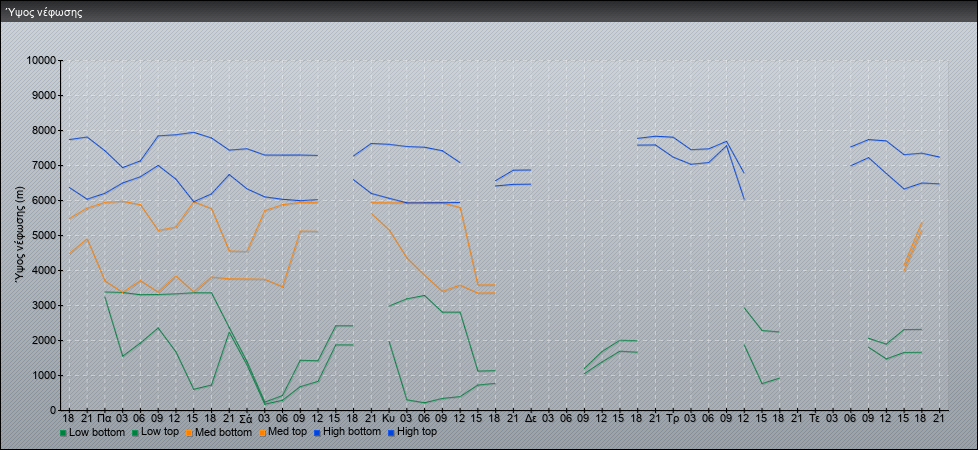This screenshot has height=450, width=978.
Task: Click the 10000 y-axis value
Action: 42,61
